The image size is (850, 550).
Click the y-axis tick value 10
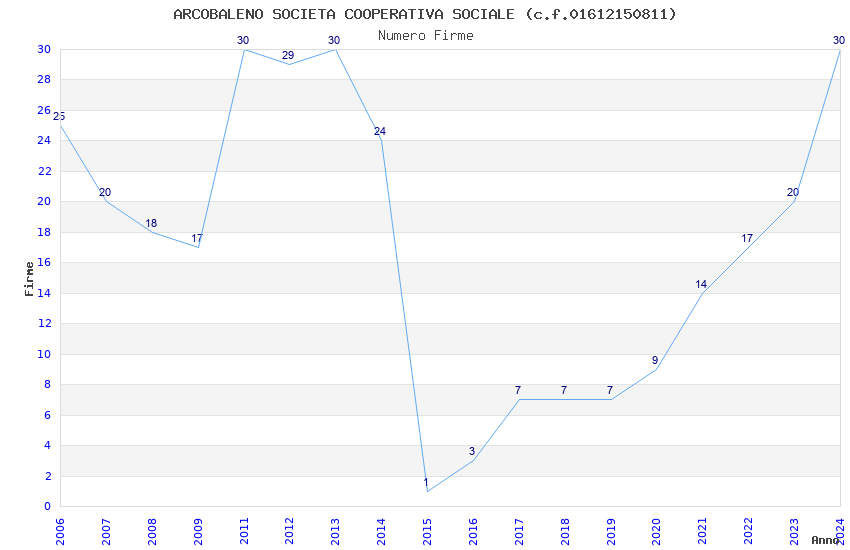coord(44,354)
